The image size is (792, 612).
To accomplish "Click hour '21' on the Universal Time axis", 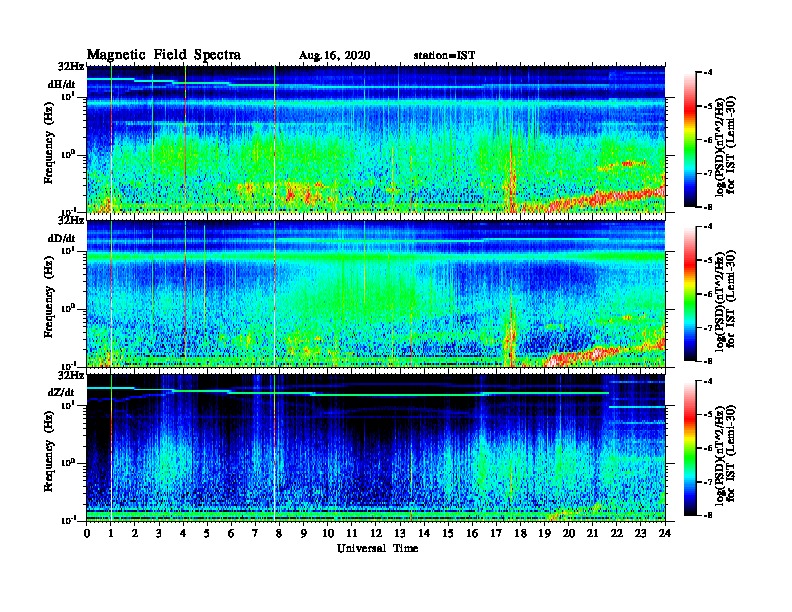I will coord(593,533).
